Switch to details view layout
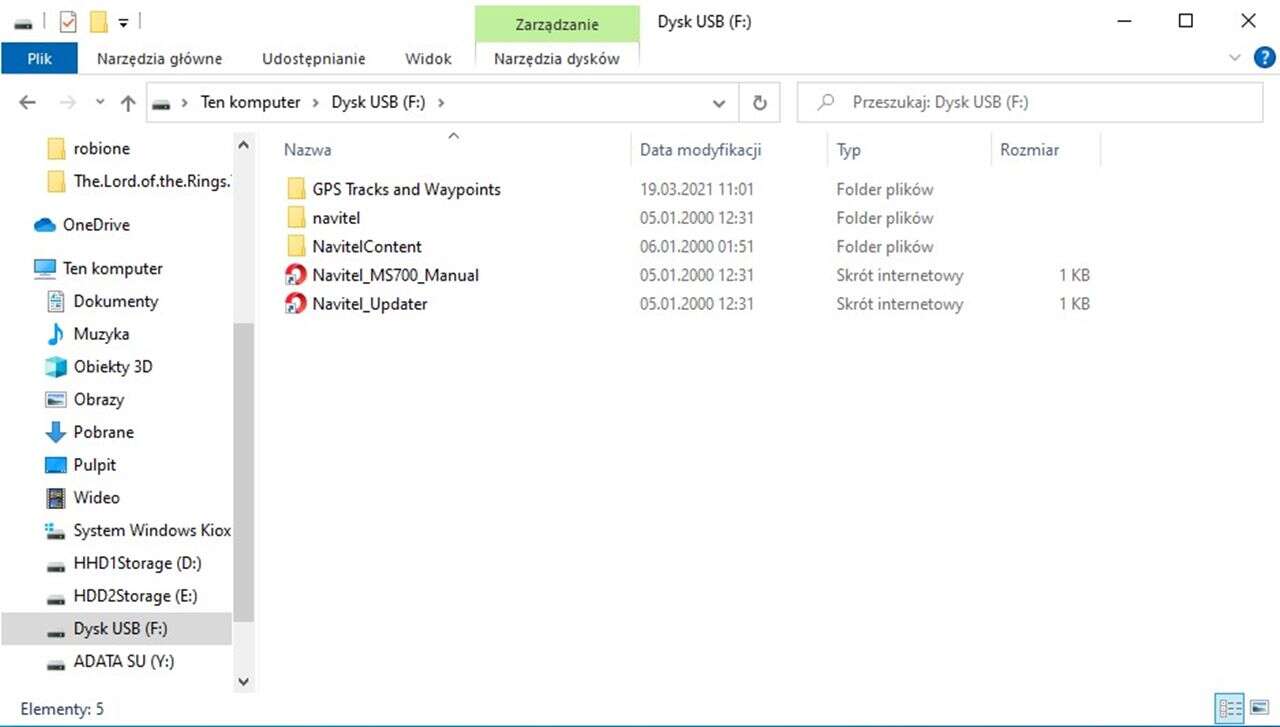1280x727 pixels. pos(1230,709)
